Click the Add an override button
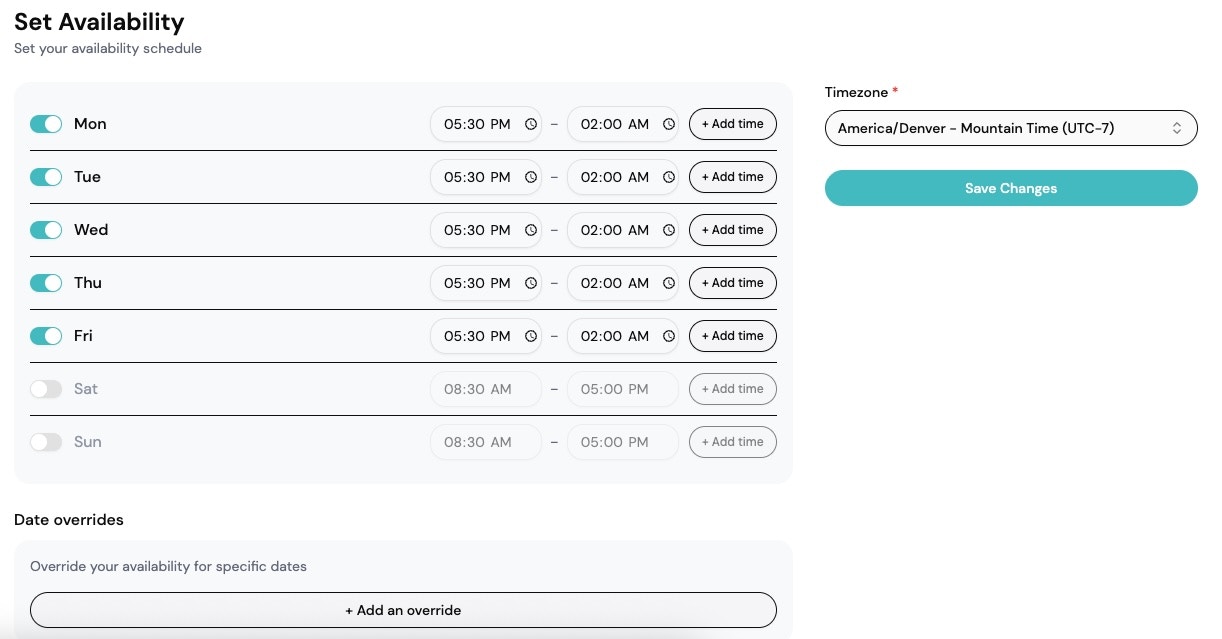Viewport: 1222px width, 639px height. 403,610
